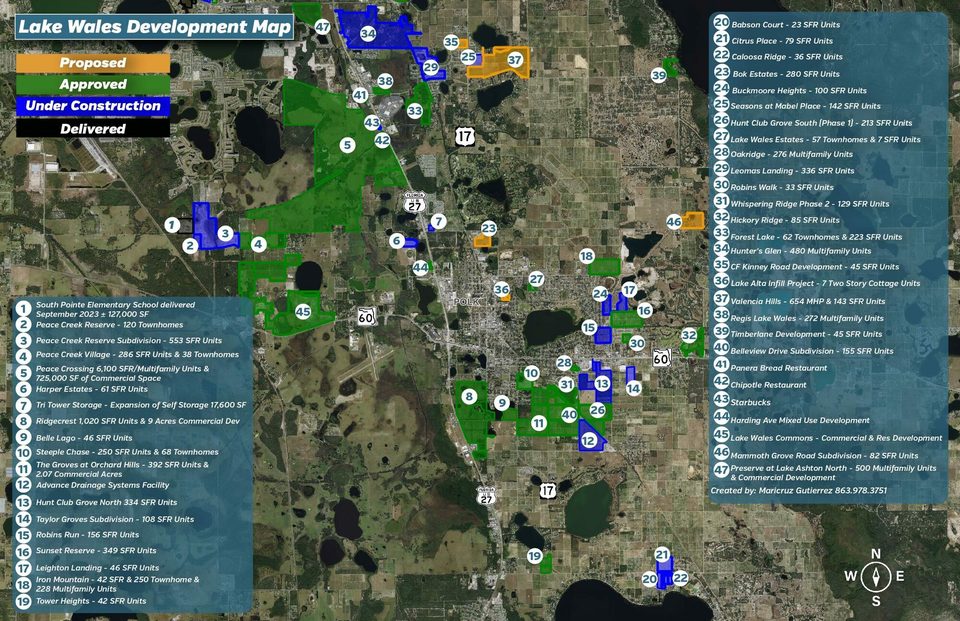
Task: Click map marker 45 on the green parcel
Action: tap(303, 312)
